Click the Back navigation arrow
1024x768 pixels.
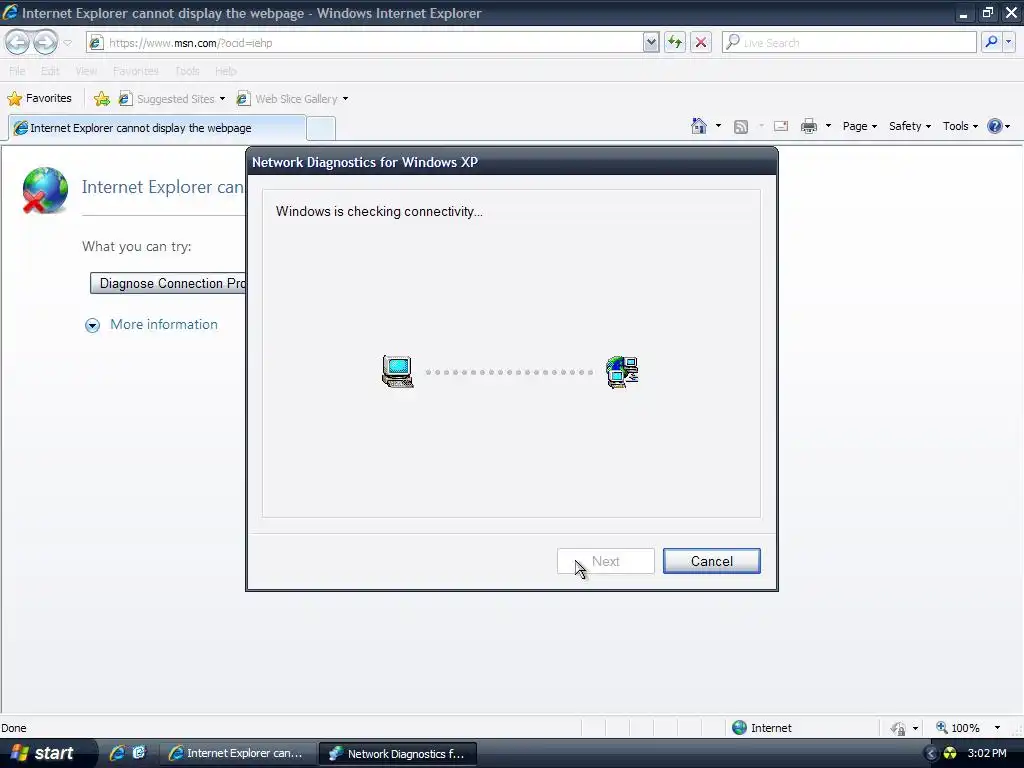18,42
